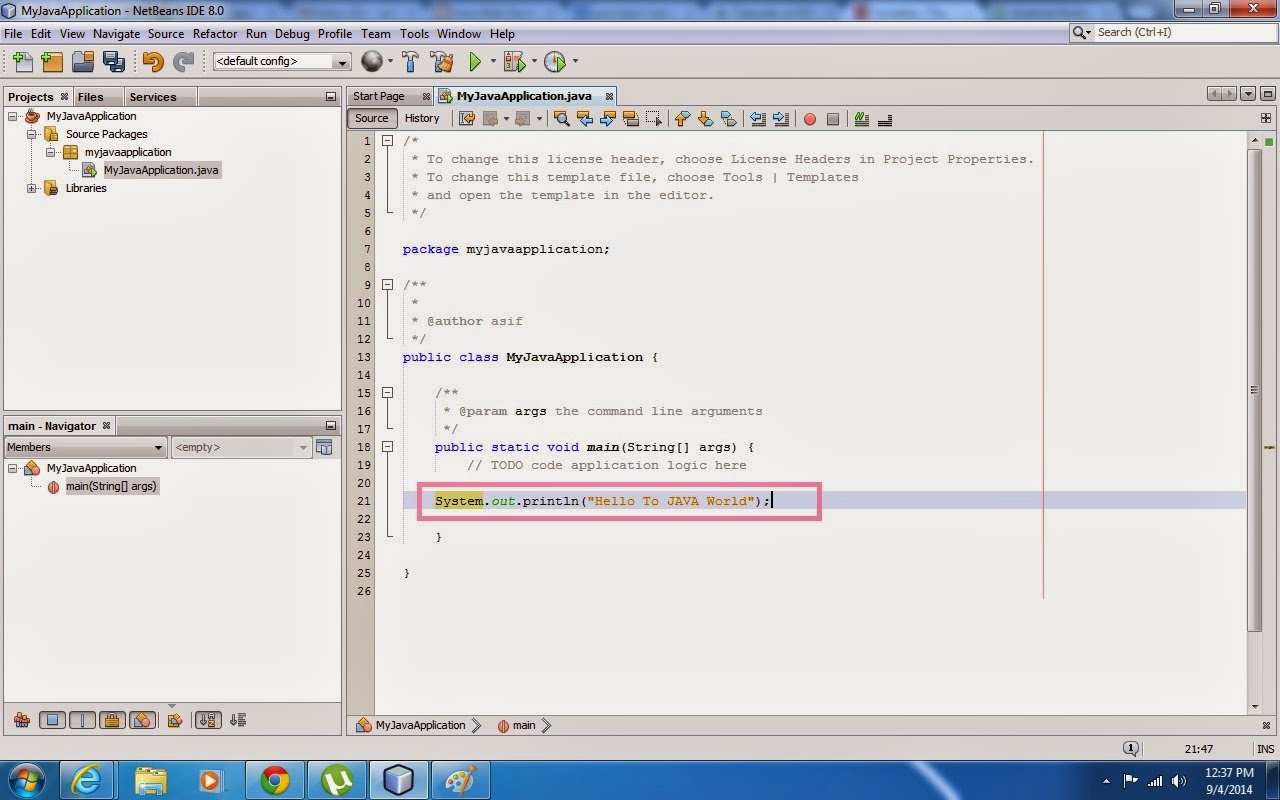The height and width of the screenshot is (800, 1280).
Task: Open dropdown arrow next to Debug Project
Action: [x=534, y=62]
